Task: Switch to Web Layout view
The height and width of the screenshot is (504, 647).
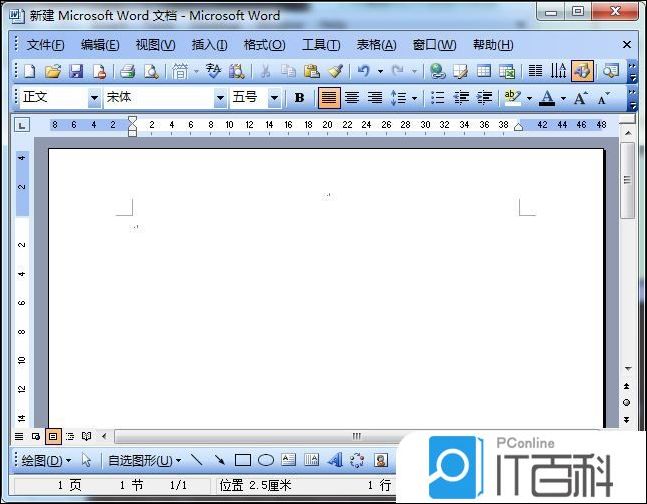Action: coord(36,436)
